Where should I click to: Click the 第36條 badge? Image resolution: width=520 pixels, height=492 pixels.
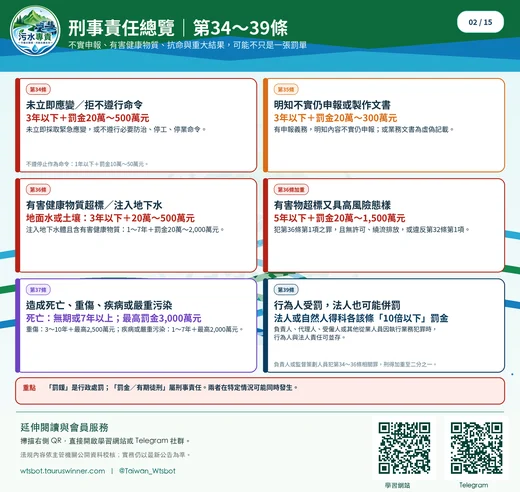point(38,189)
